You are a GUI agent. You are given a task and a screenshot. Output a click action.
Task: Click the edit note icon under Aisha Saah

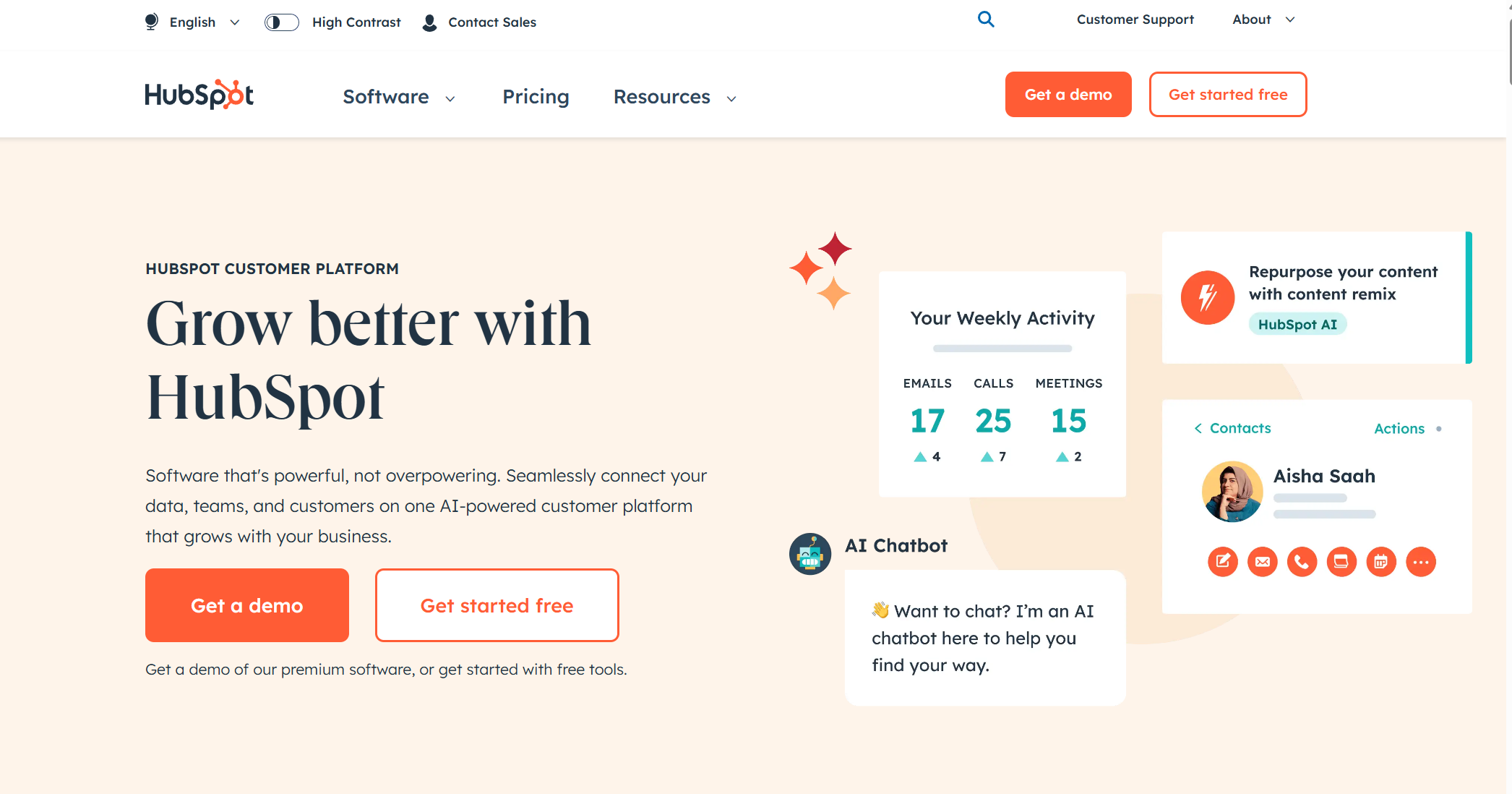(1222, 562)
